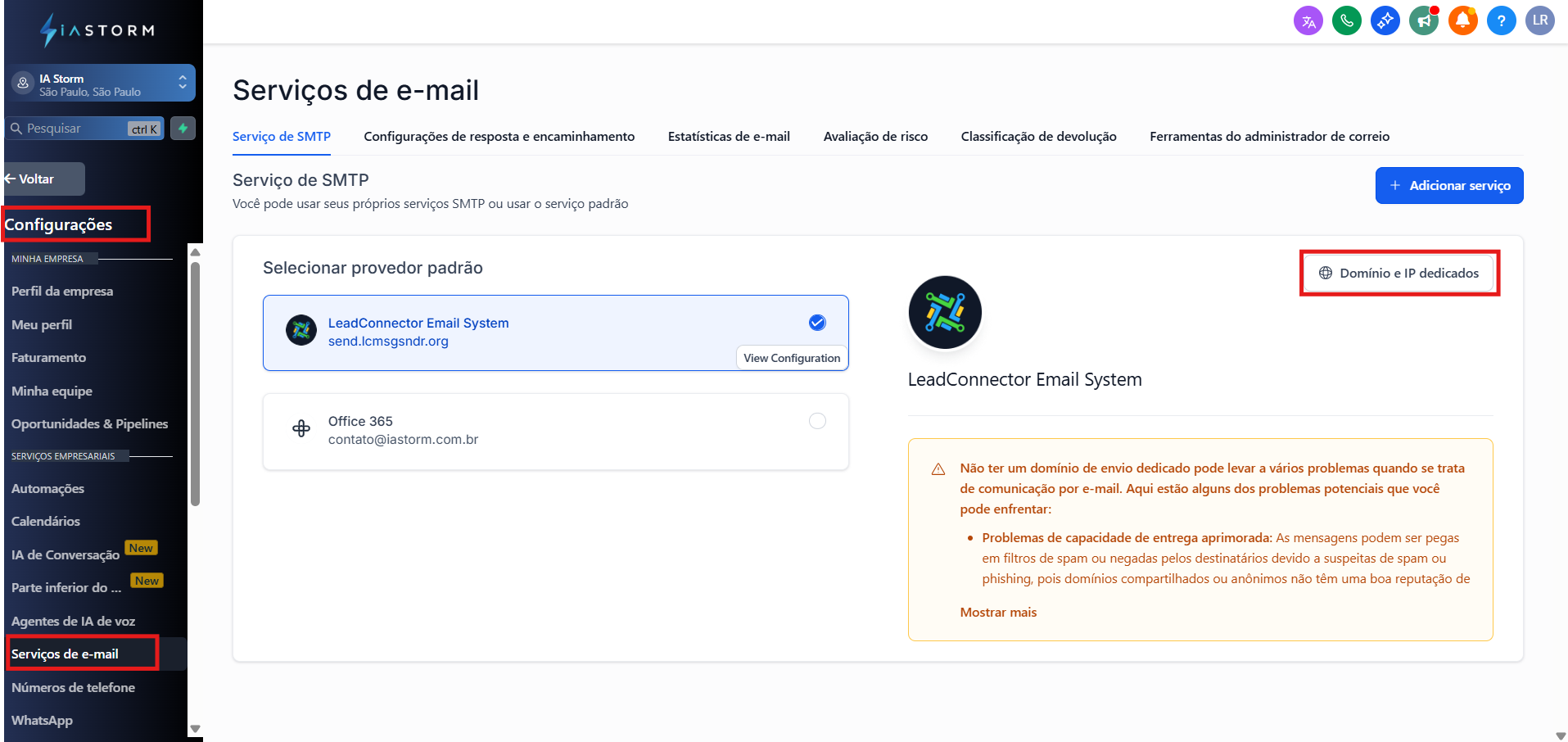
Task: Click the Adicionar serviço button
Action: 1448,186
